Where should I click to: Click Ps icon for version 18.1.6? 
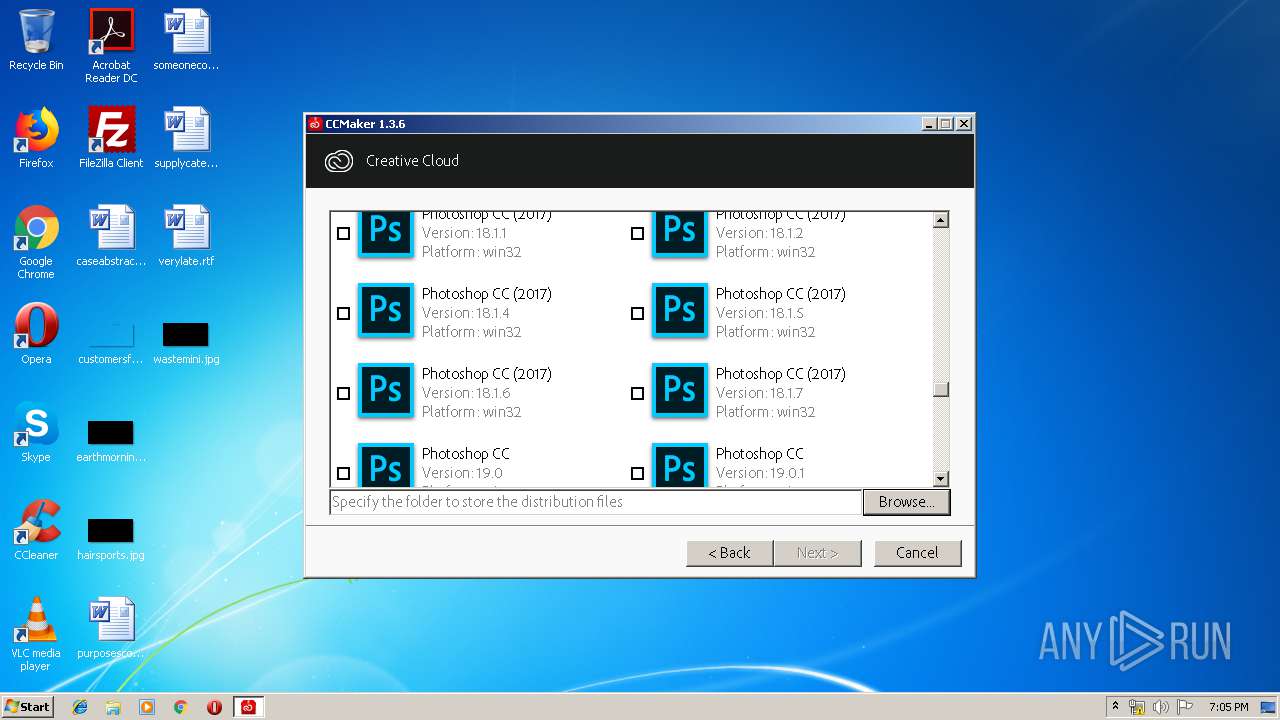[386, 390]
